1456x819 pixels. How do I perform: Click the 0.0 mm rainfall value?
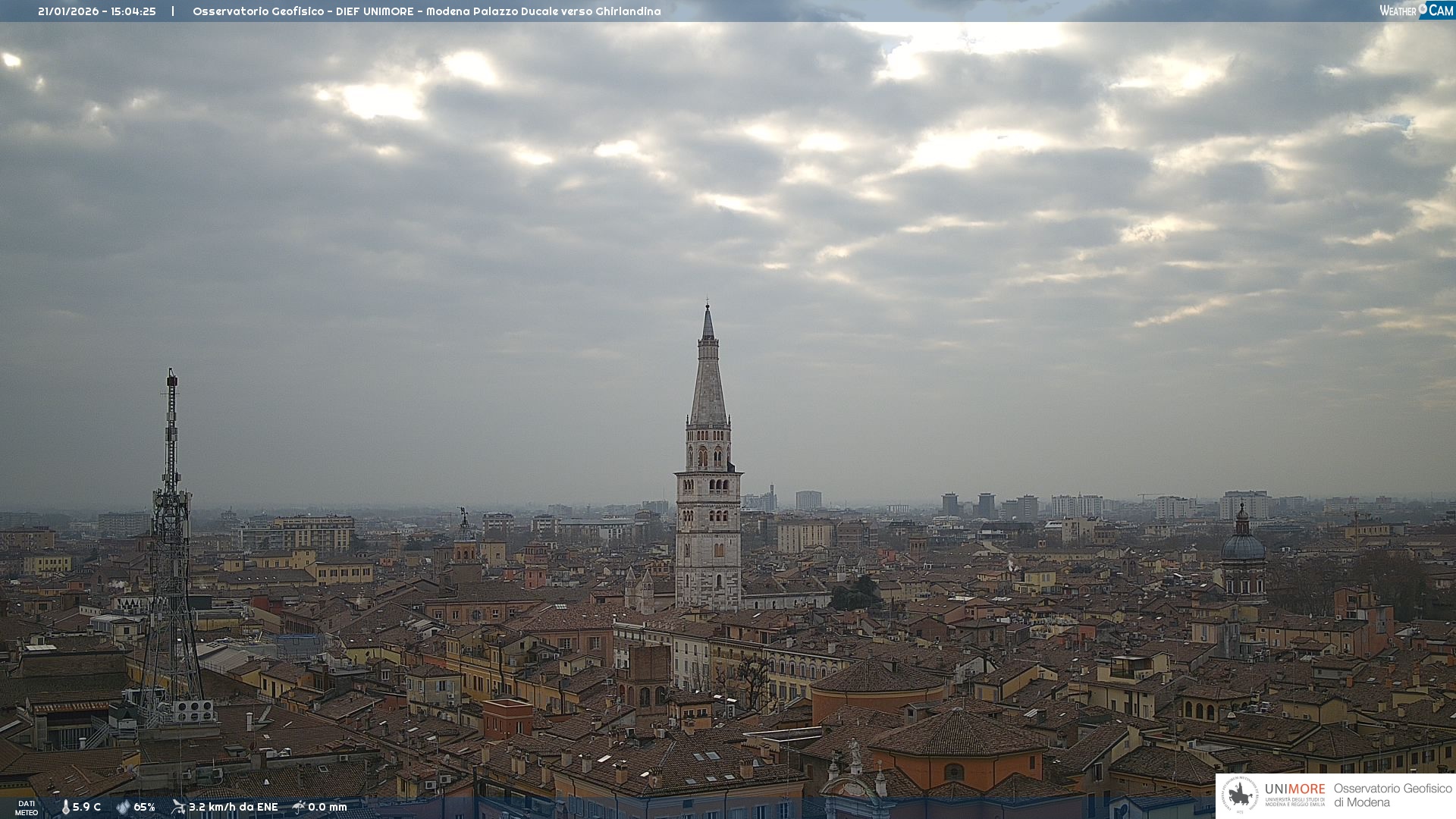tap(327, 807)
